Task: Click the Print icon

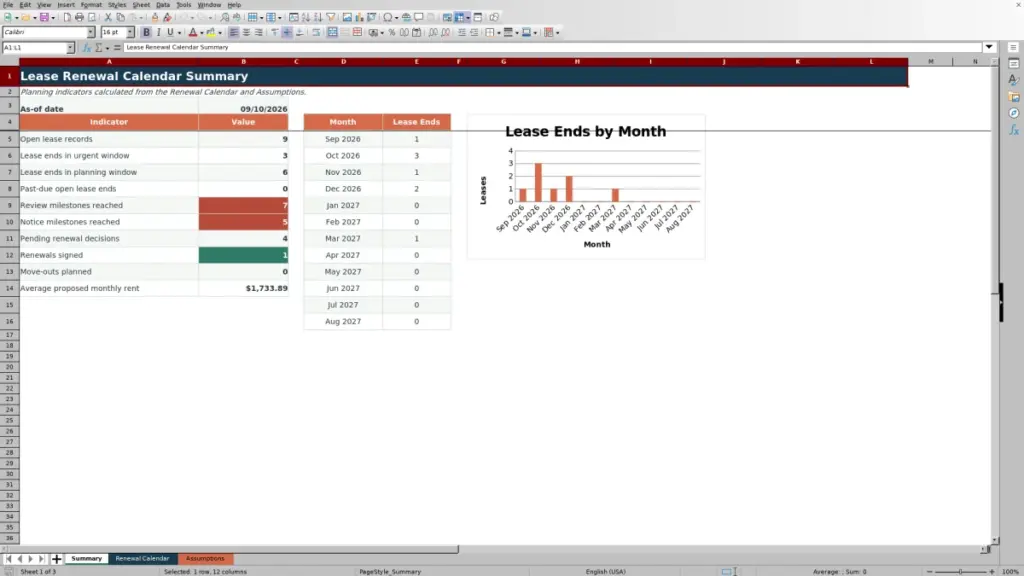Action: (79, 17)
